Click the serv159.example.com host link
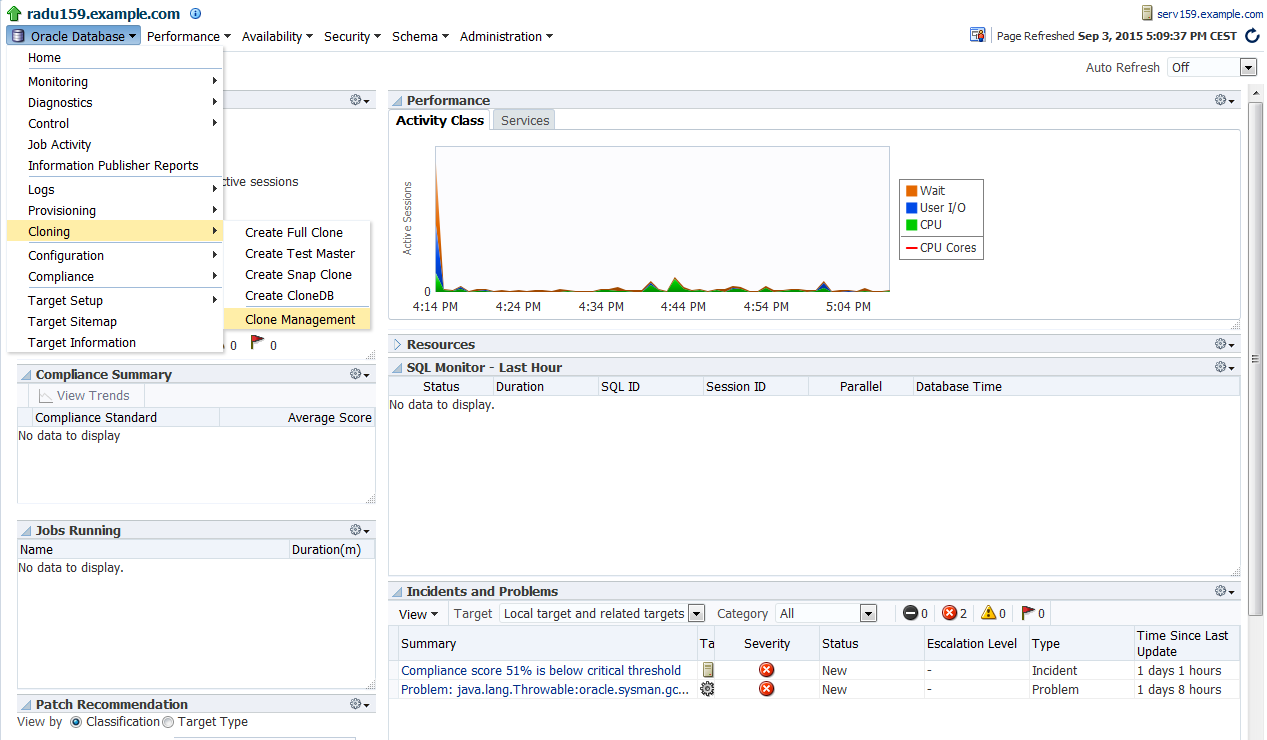This screenshot has height=740, width=1267. coord(1210,14)
